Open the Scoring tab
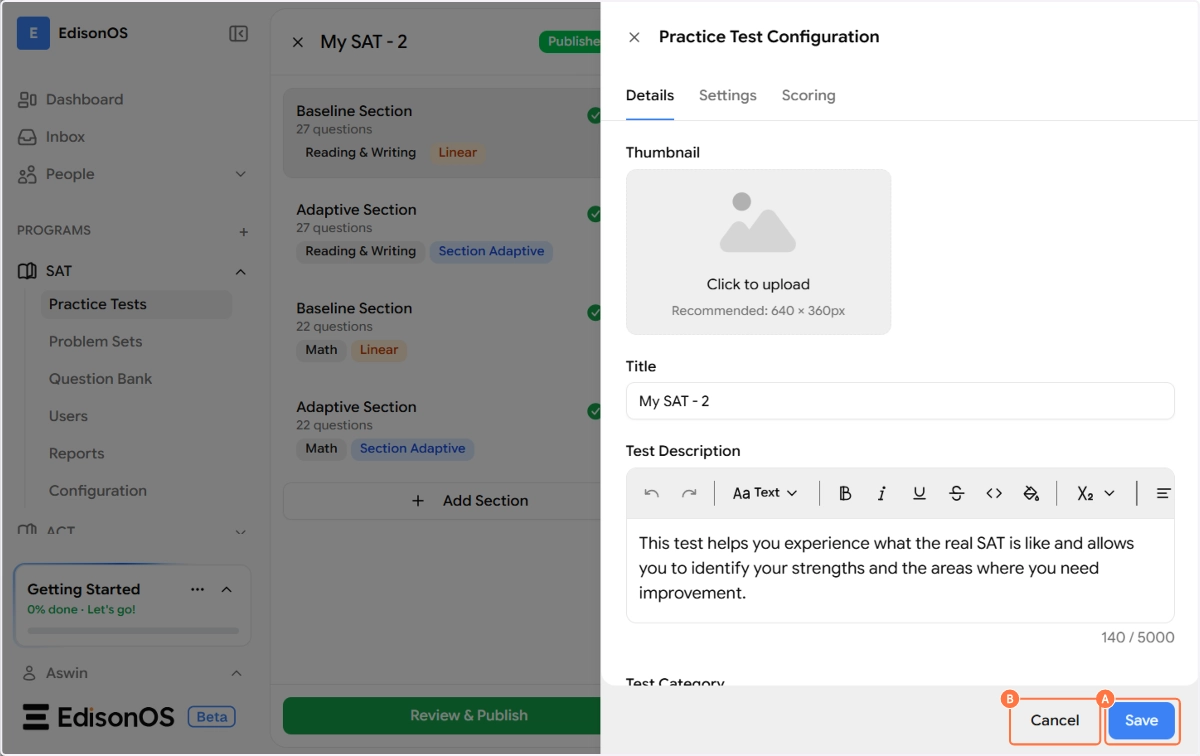 808,96
